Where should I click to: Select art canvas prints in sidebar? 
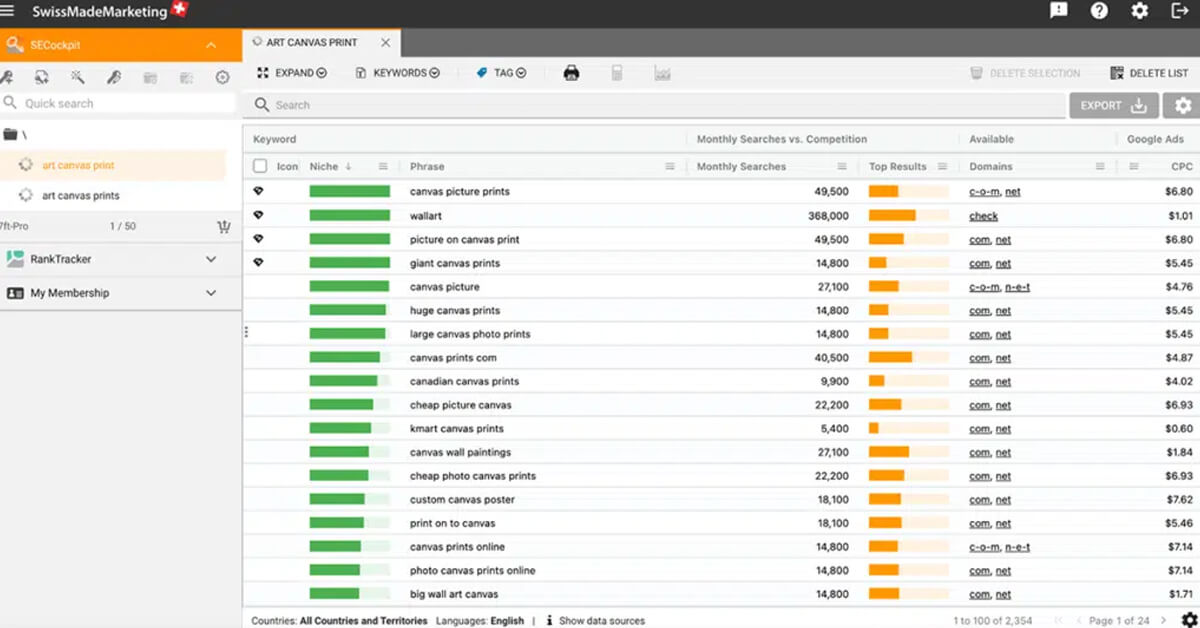pyautogui.click(x=81, y=196)
